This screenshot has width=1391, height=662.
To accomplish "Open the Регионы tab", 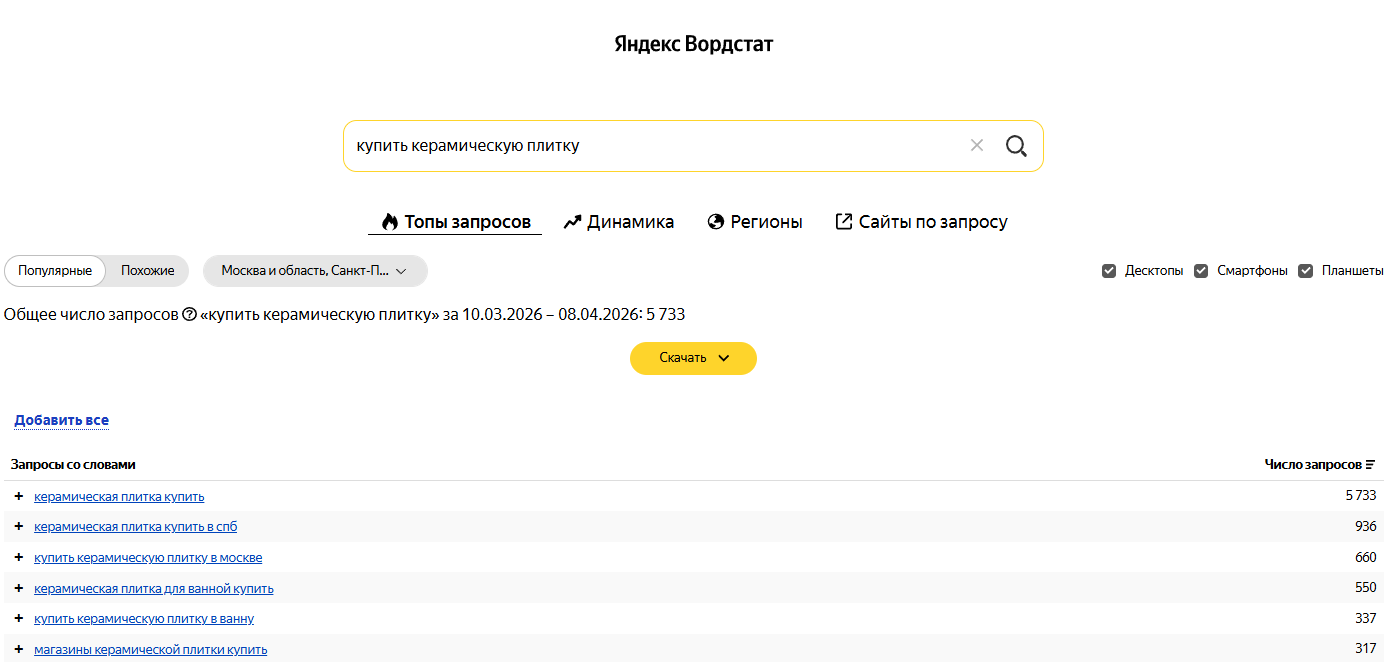I will coord(755,222).
